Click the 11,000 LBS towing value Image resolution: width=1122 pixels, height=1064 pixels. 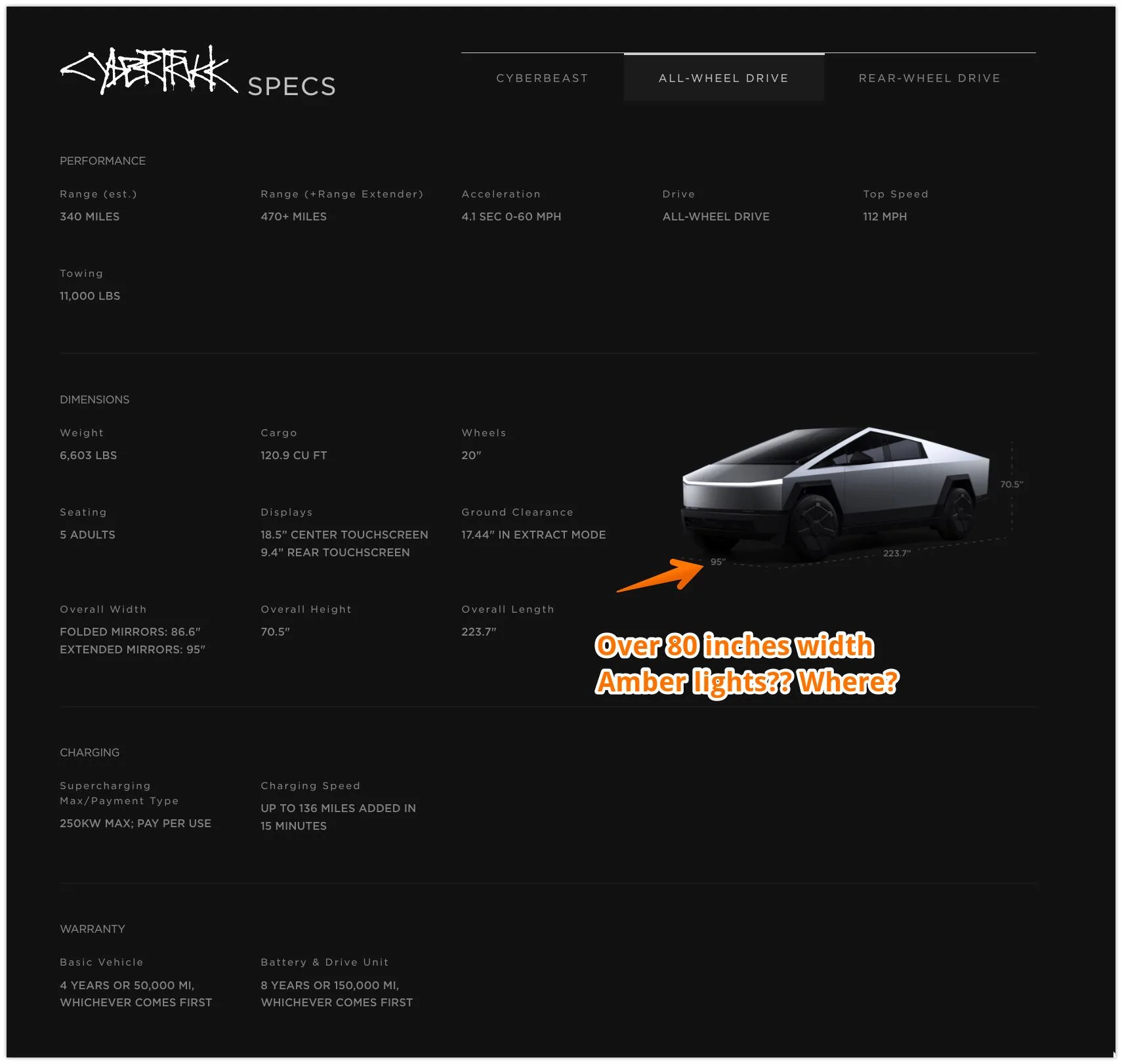coord(90,296)
